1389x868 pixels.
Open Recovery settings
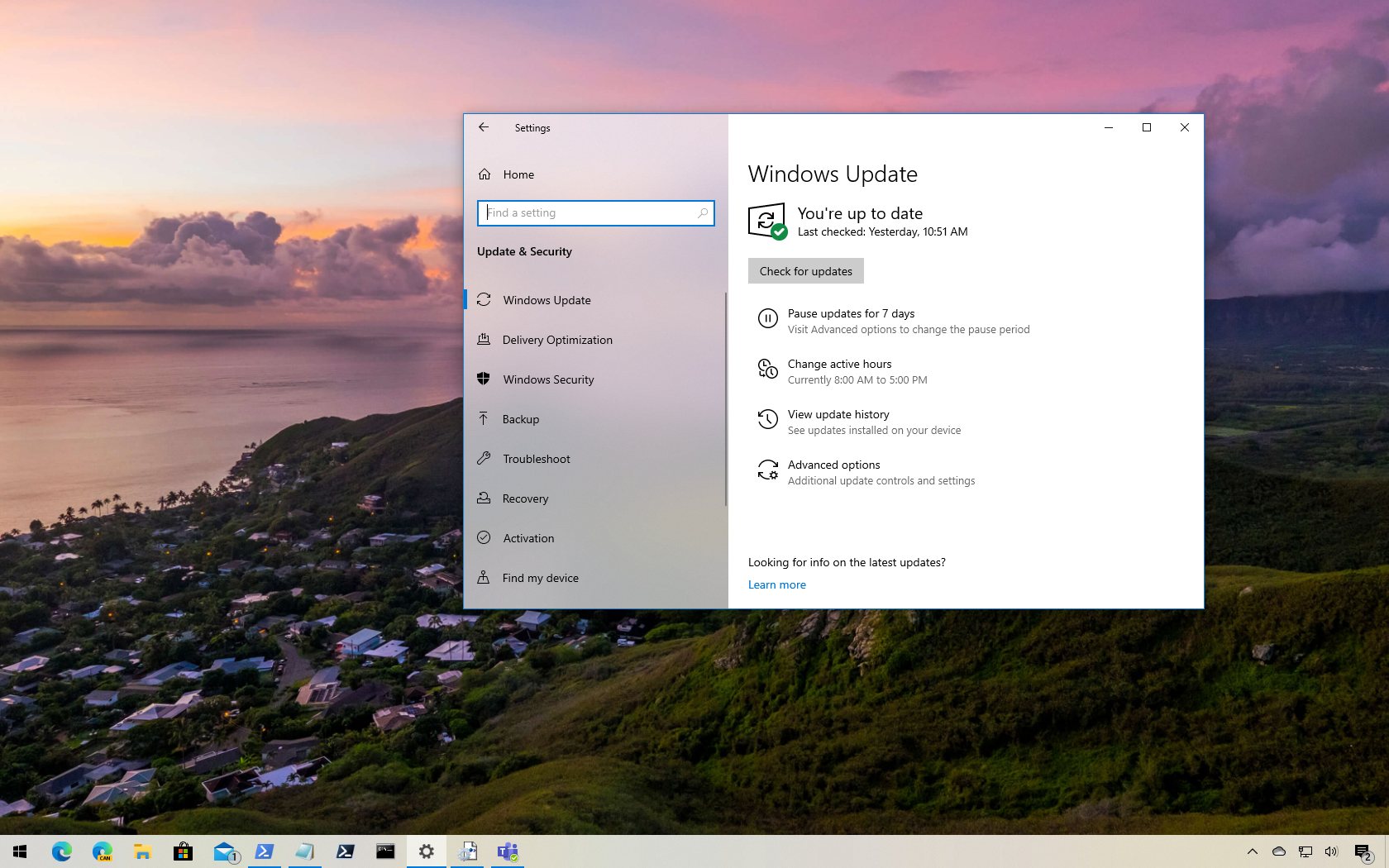(x=526, y=498)
